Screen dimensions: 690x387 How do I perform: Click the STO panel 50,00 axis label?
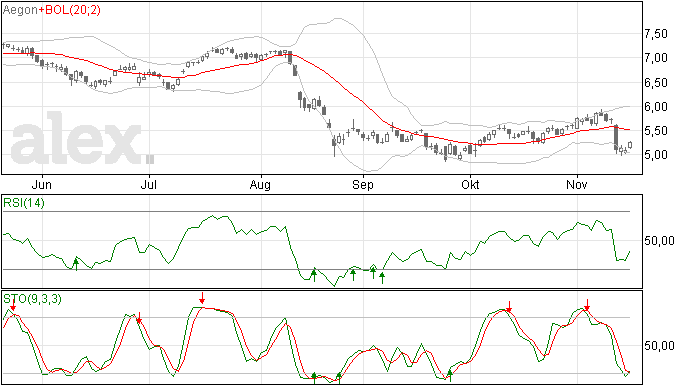[659, 346]
